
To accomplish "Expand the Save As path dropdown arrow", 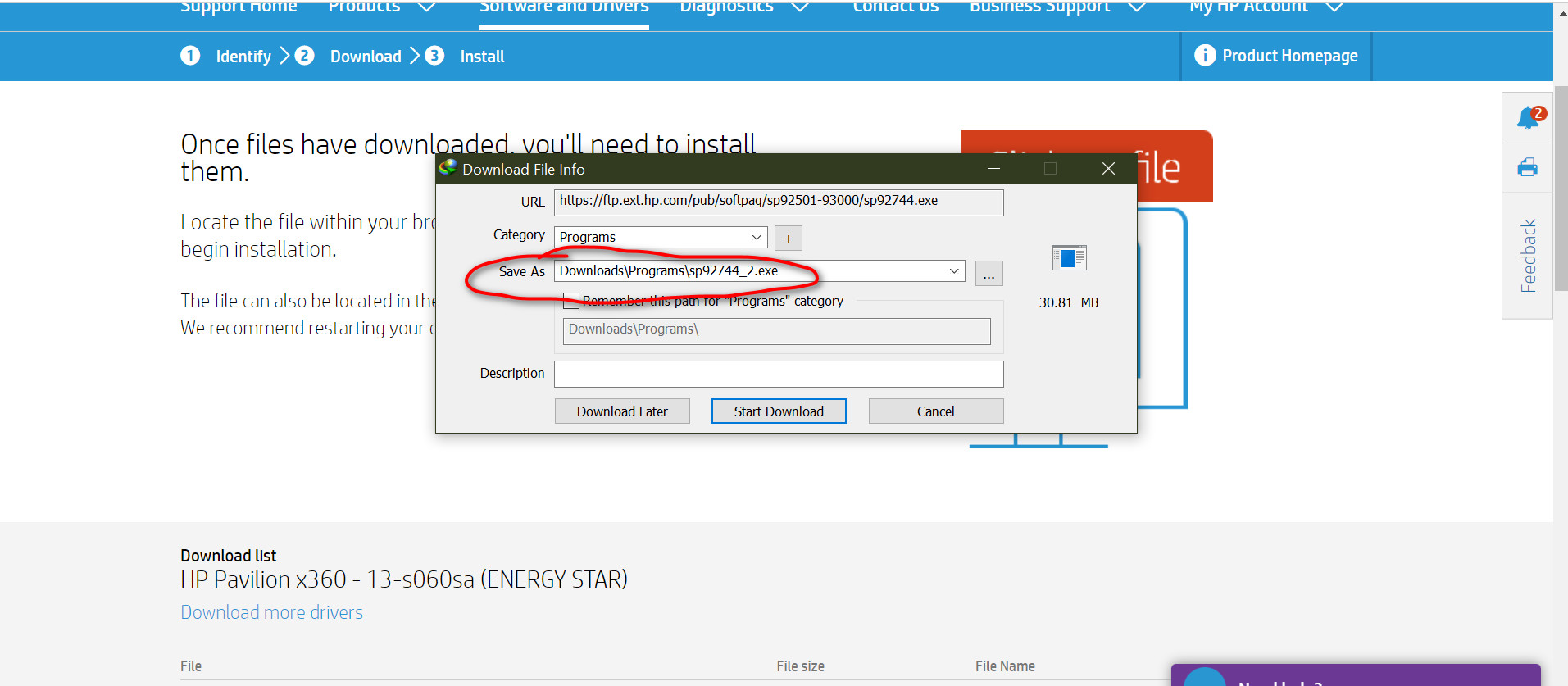I will click(954, 271).
